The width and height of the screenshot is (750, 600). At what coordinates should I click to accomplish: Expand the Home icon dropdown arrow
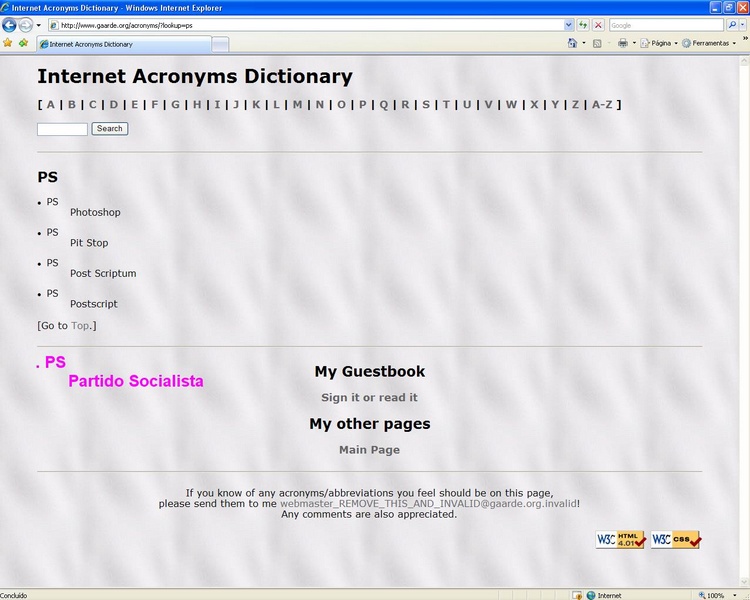pyautogui.click(x=584, y=43)
